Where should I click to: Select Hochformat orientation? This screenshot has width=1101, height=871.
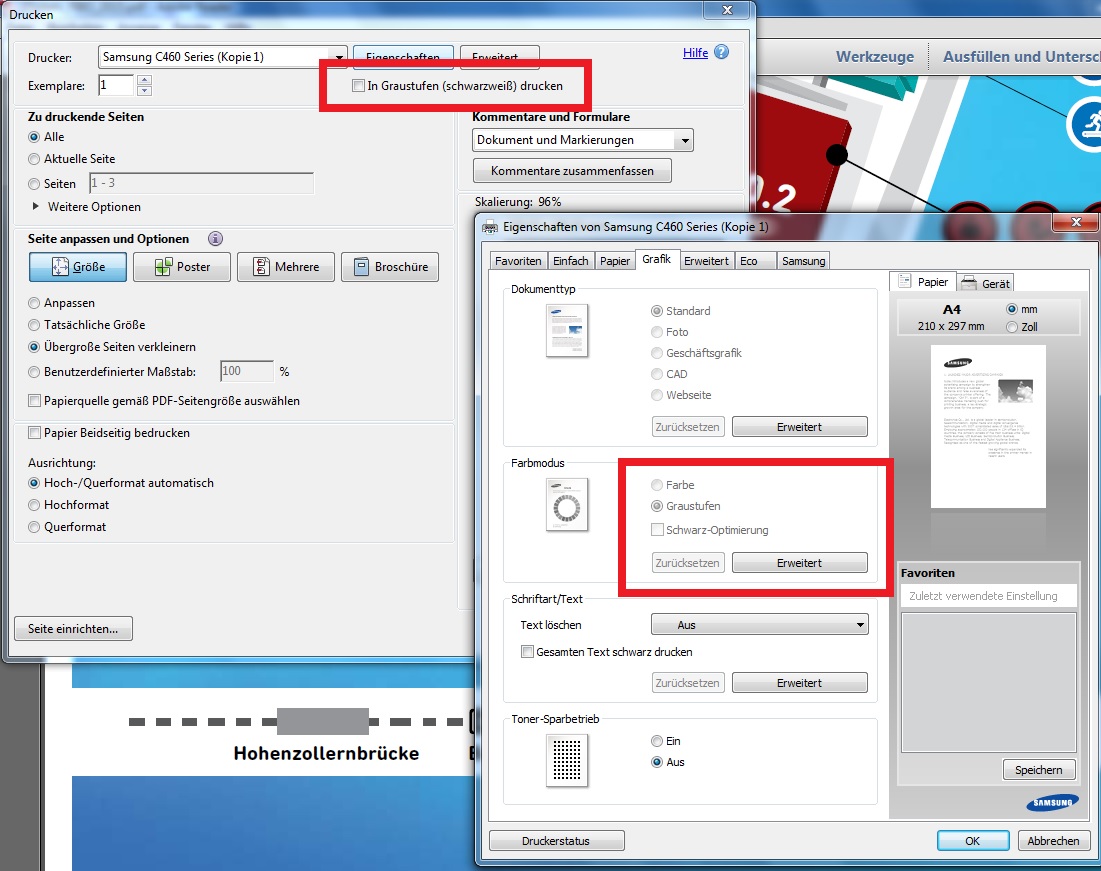click(x=34, y=505)
